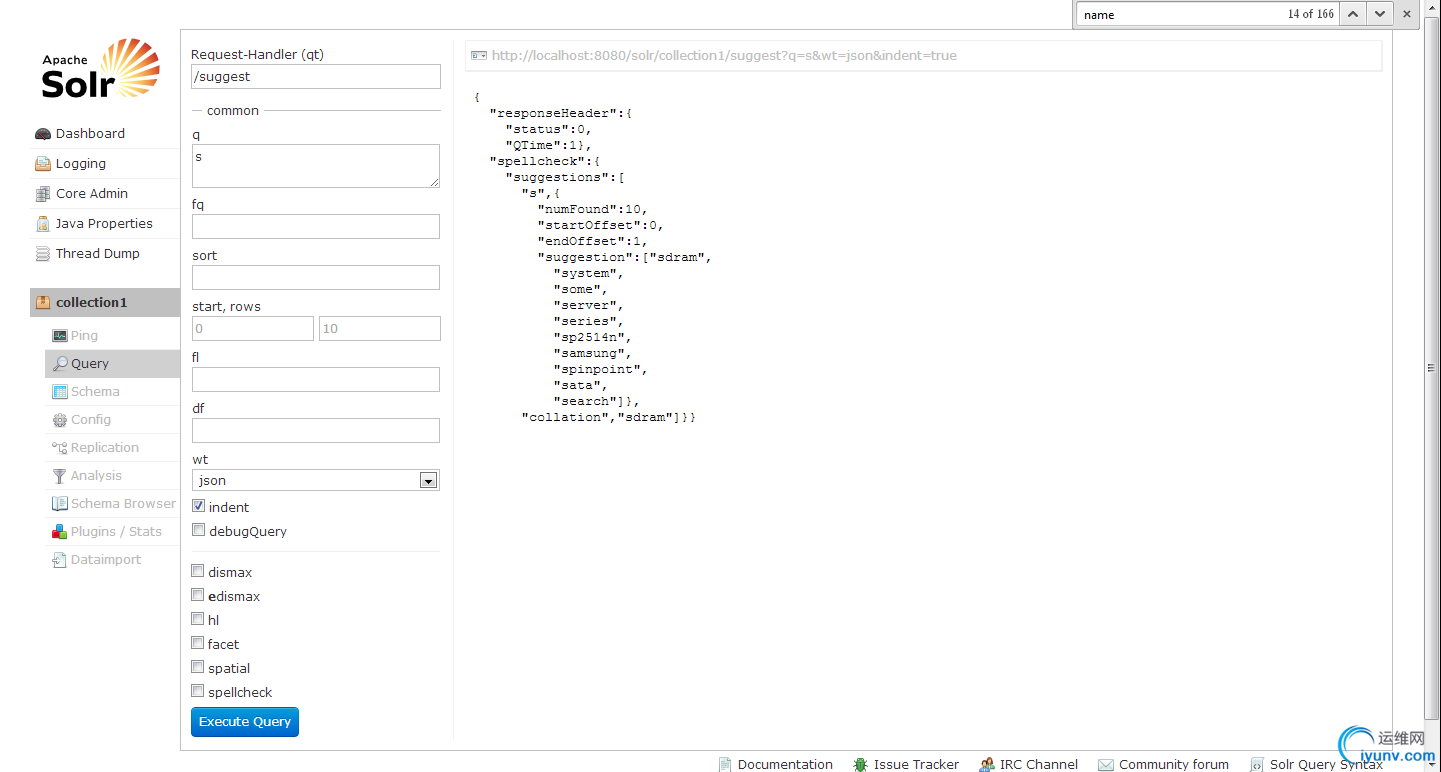Click the df default field input
The image size is (1441, 772).
coord(316,430)
